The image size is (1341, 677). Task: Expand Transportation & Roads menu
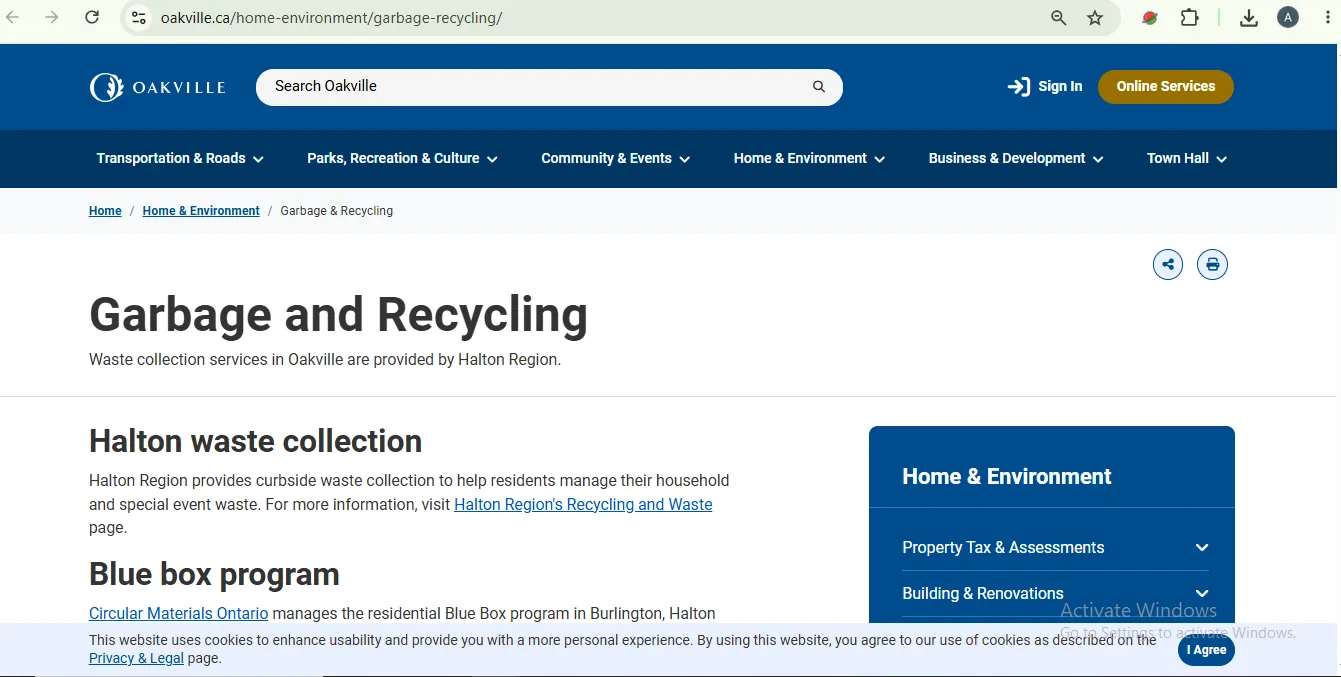pos(180,158)
